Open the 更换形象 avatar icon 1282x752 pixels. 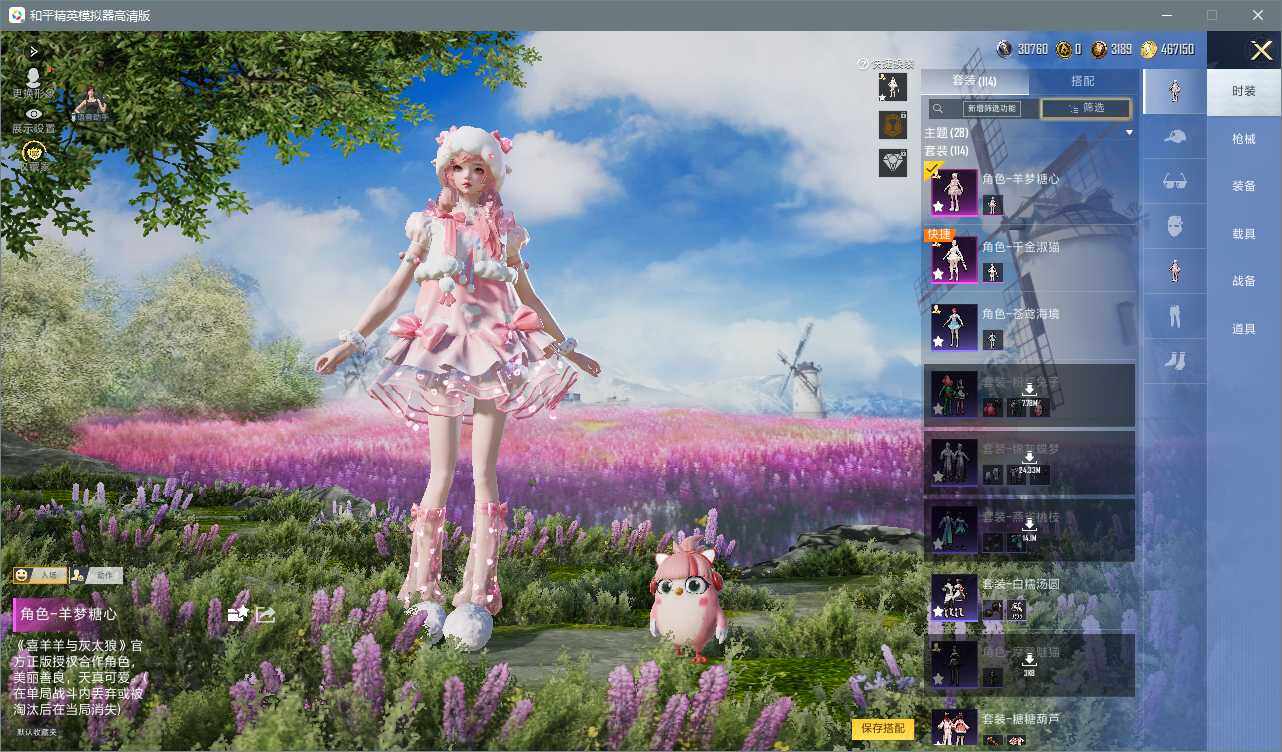pos(33,78)
